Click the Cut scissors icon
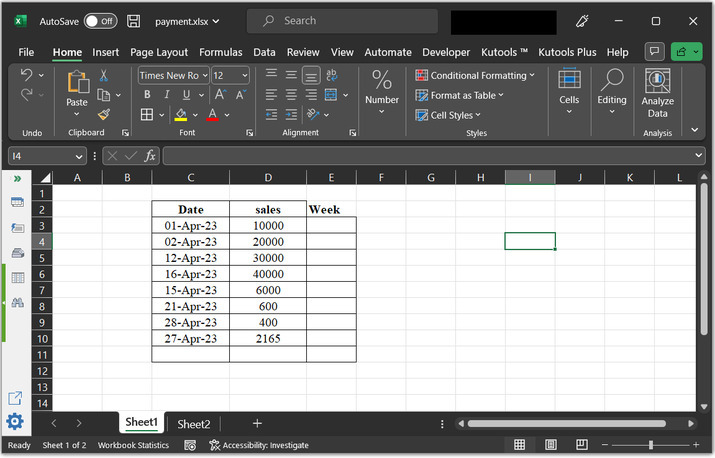The image size is (715, 458). pos(103,76)
